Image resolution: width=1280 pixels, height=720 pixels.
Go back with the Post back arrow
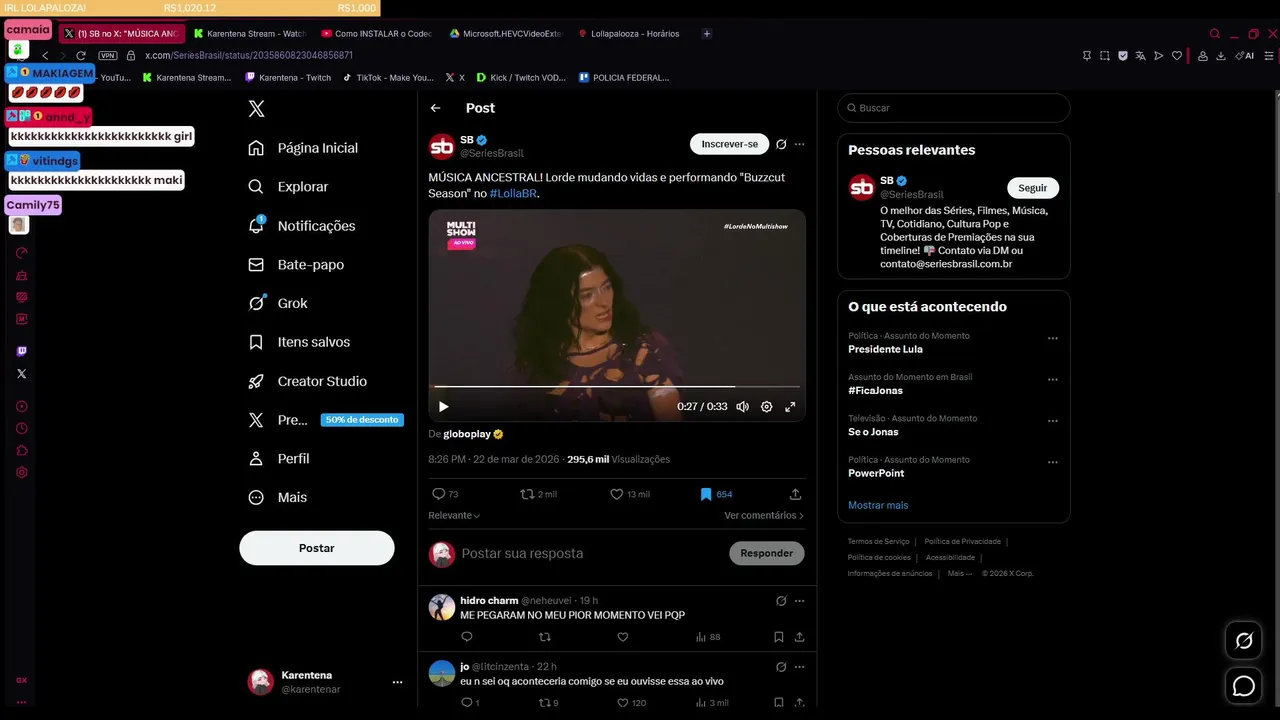[435, 108]
